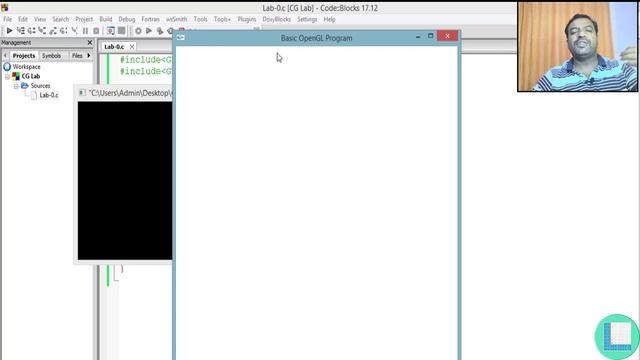Open the Search menu
The height and width of the screenshot is (360, 640).
pyautogui.click(x=60, y=19)
